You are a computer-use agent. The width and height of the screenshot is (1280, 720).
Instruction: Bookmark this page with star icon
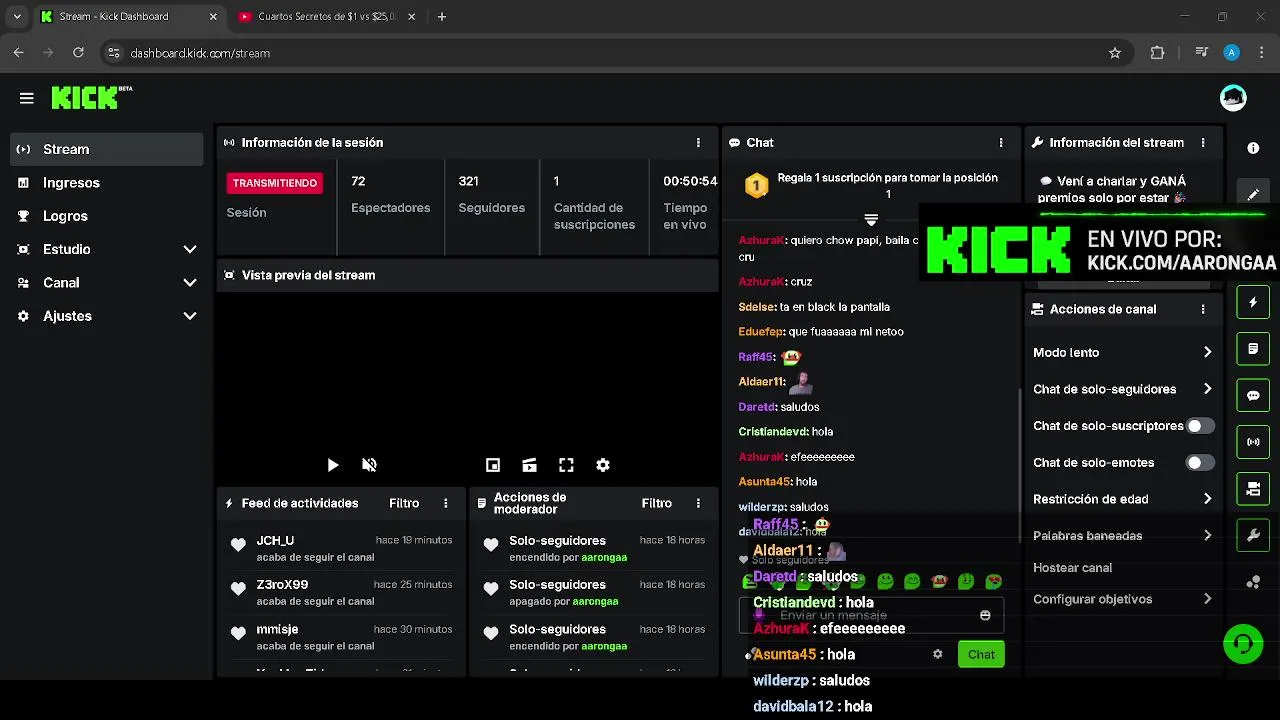(1115, 53)
